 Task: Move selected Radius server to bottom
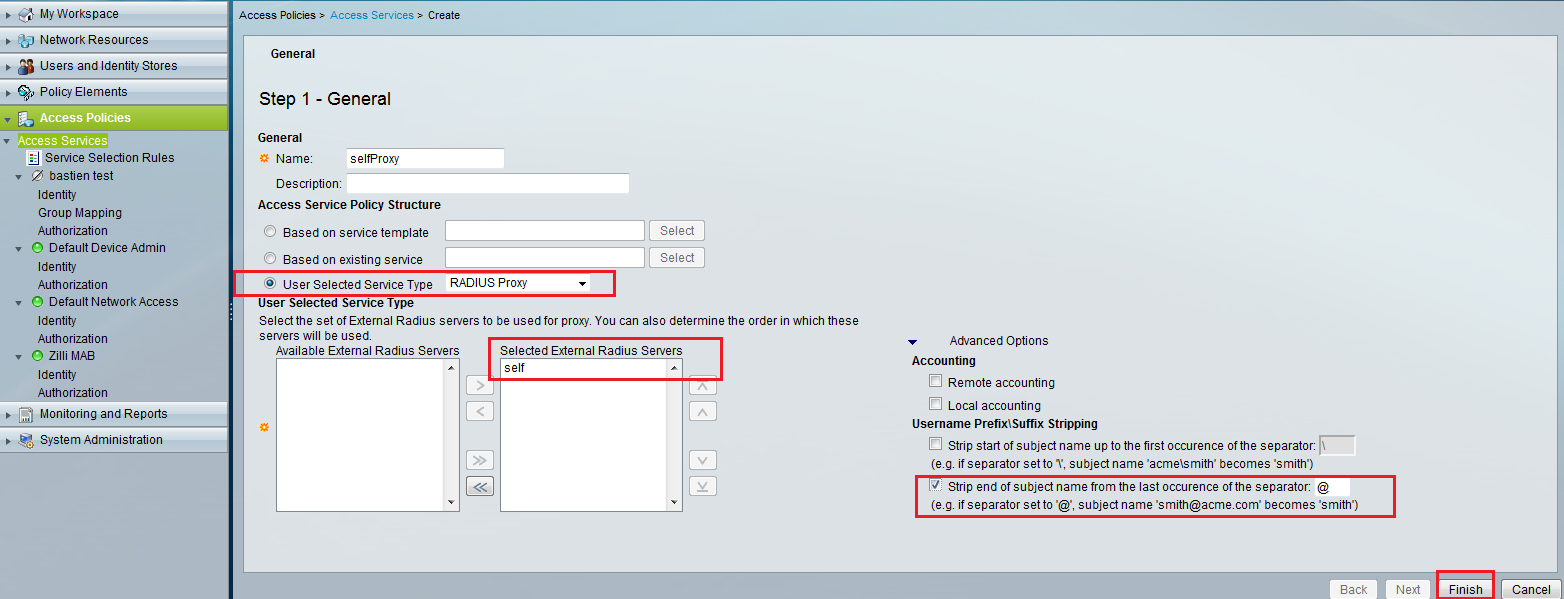tap(703, 486)
